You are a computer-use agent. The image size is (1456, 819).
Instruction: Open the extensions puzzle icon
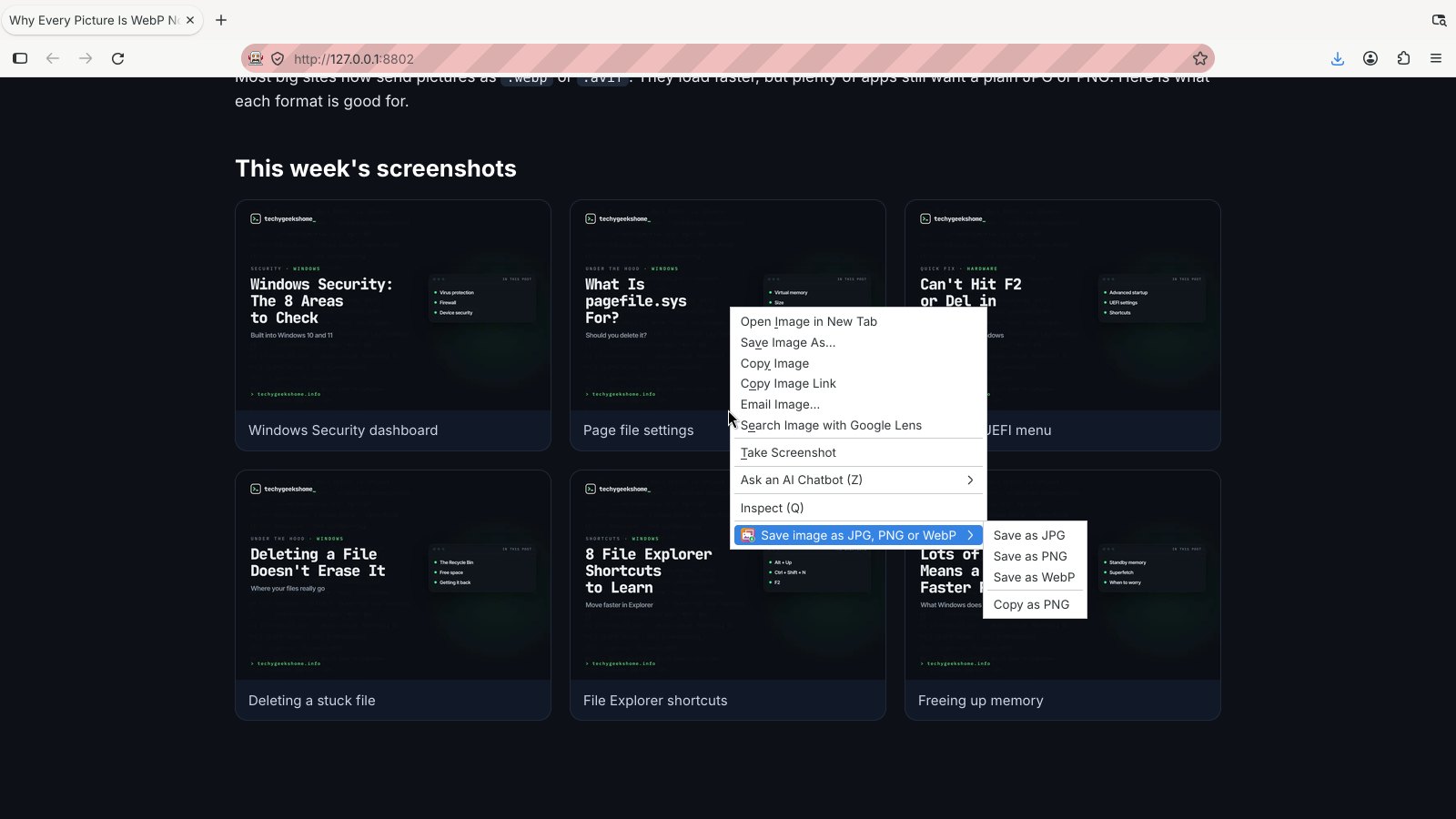[1403, 58]
